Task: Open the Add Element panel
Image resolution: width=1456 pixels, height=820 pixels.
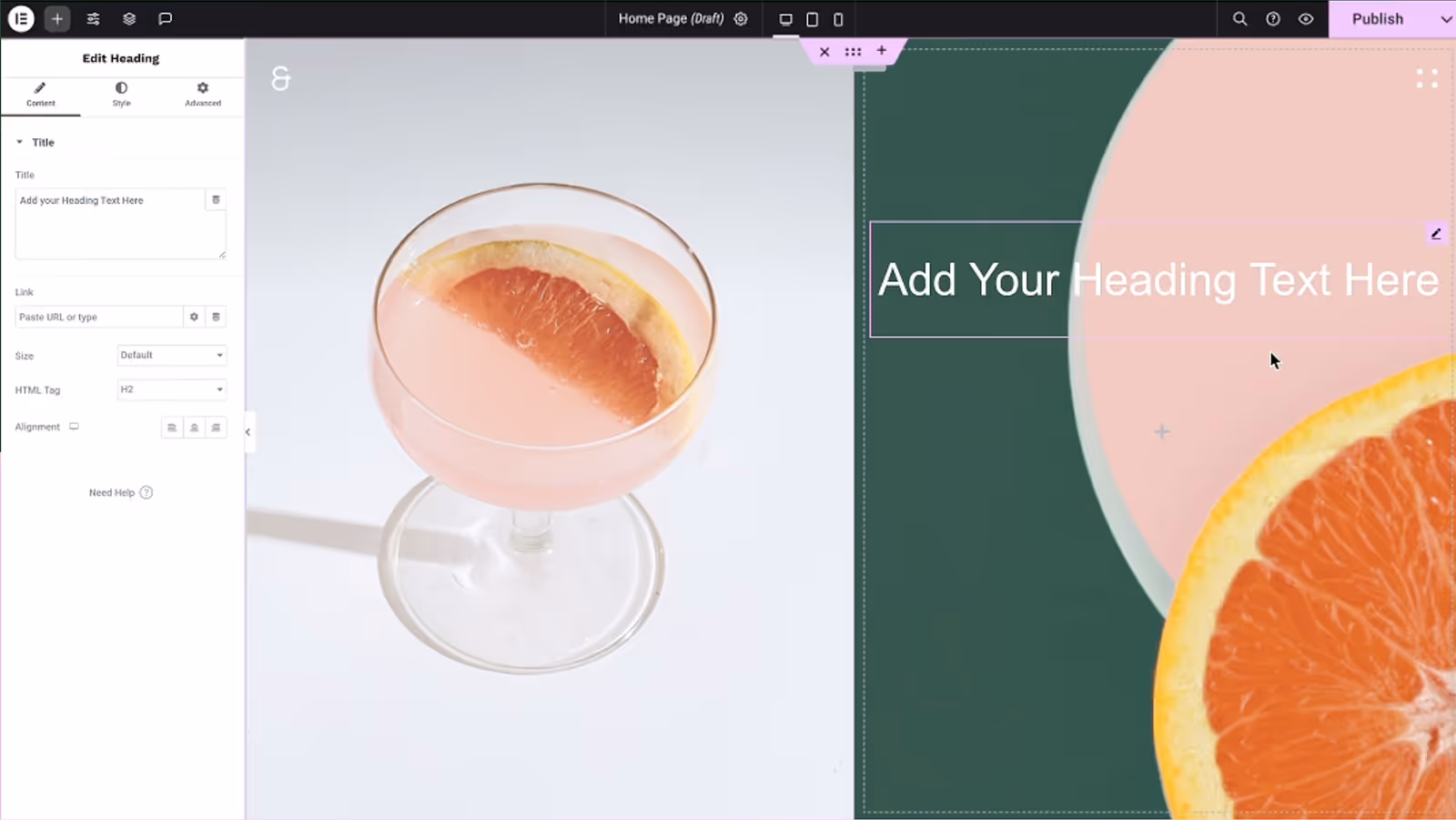Action: pyautogui.click(x=57, y=18)
